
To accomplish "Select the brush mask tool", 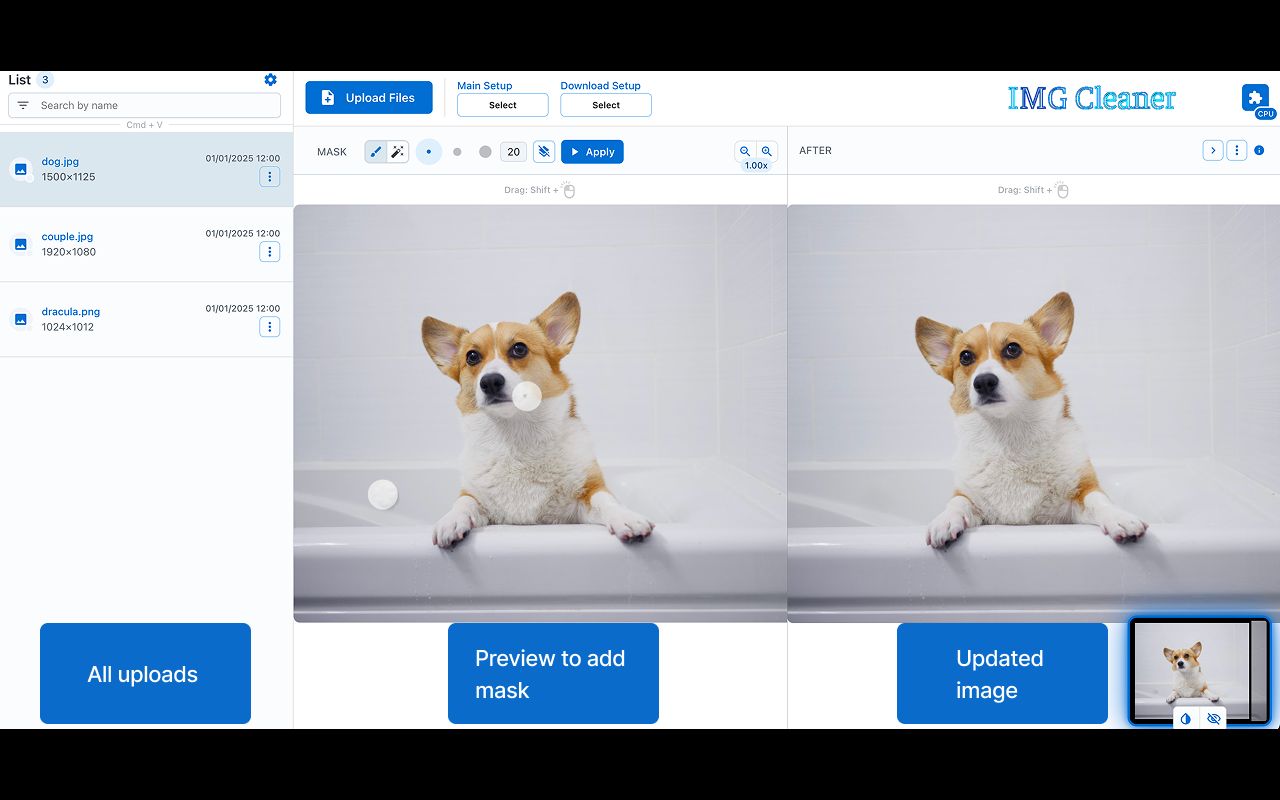I will 375,151.
